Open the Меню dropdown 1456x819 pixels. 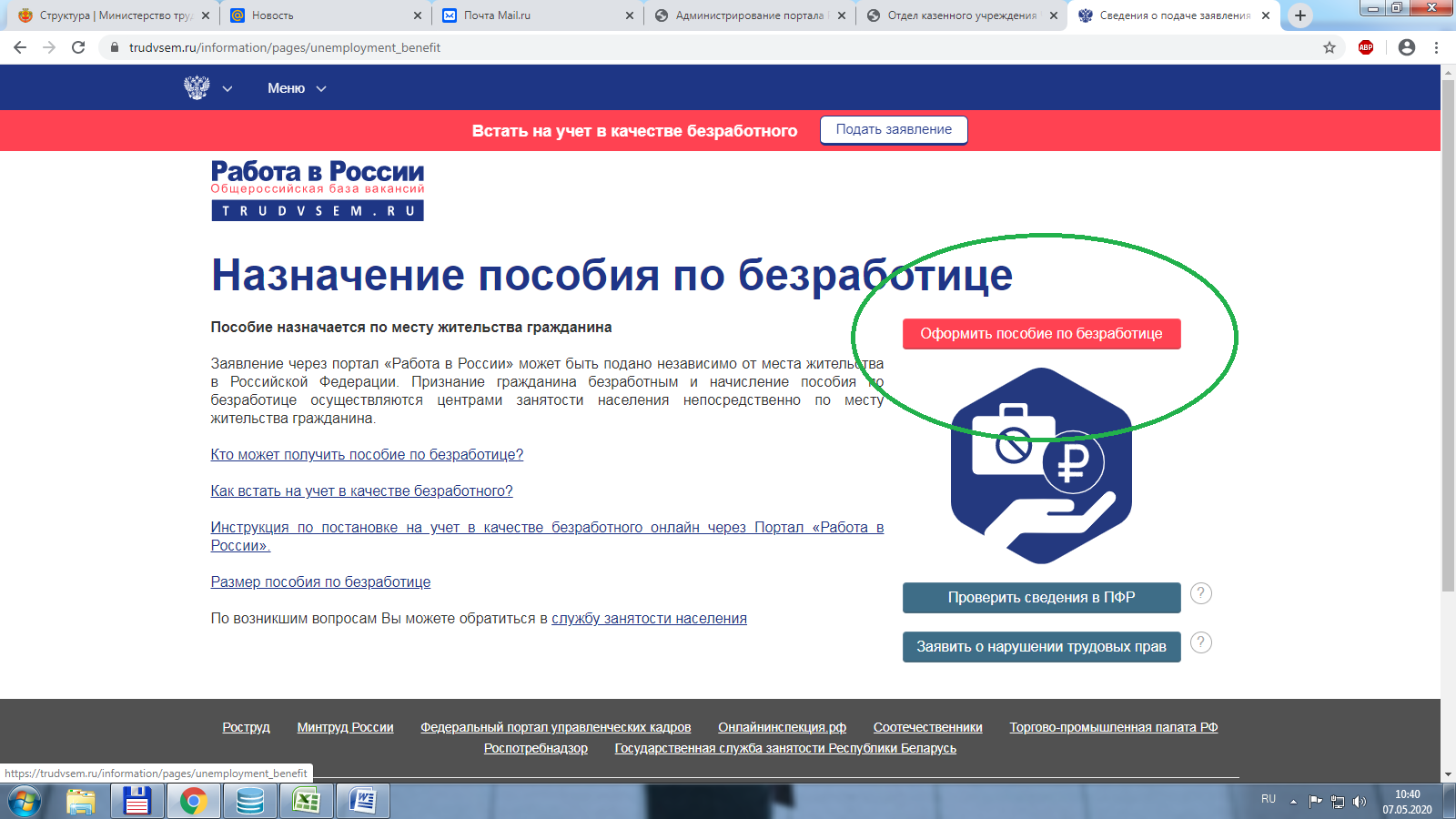click(297, 88)
